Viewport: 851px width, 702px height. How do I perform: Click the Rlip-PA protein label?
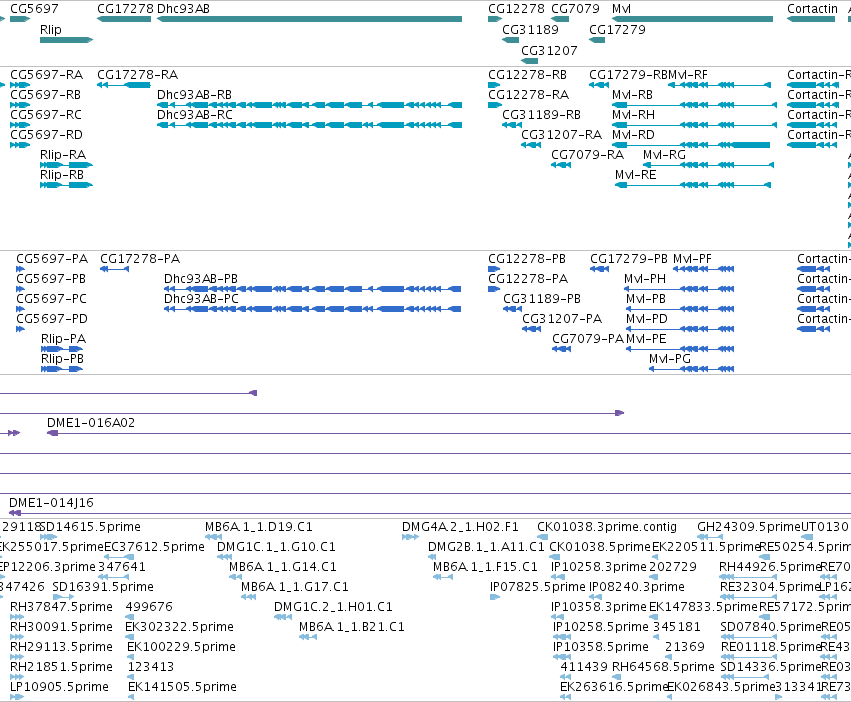pos(63,339)
